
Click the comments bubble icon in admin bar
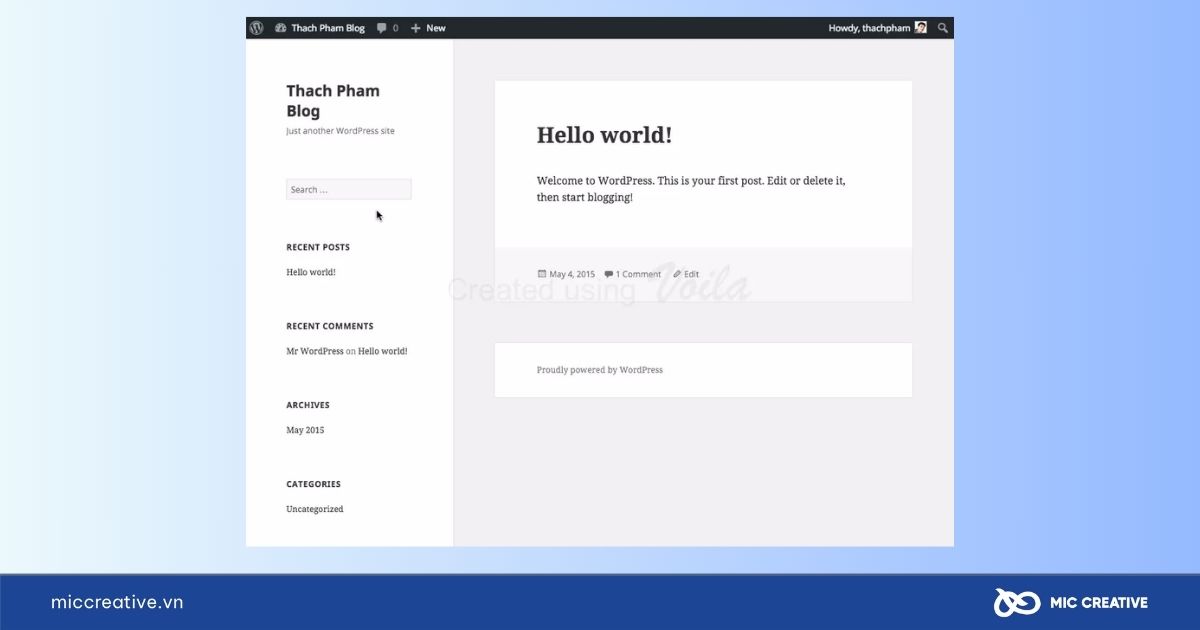coord(381,28)
